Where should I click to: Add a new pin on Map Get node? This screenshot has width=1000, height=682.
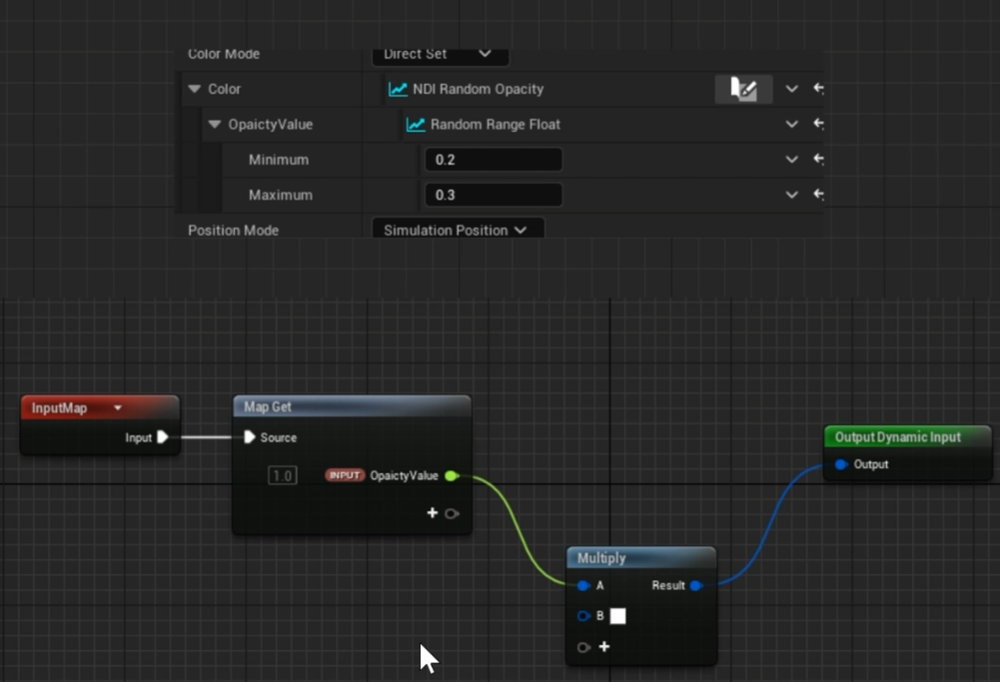[x=432, y=513]
